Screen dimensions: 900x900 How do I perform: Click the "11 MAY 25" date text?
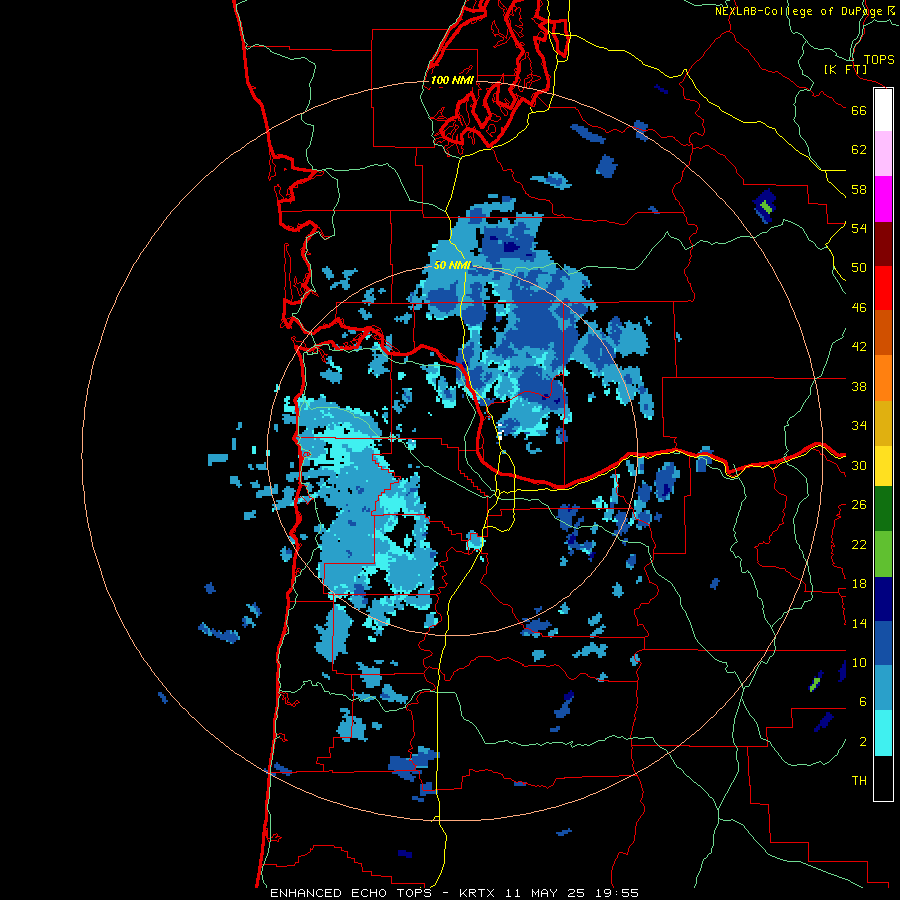pos(545,893)
